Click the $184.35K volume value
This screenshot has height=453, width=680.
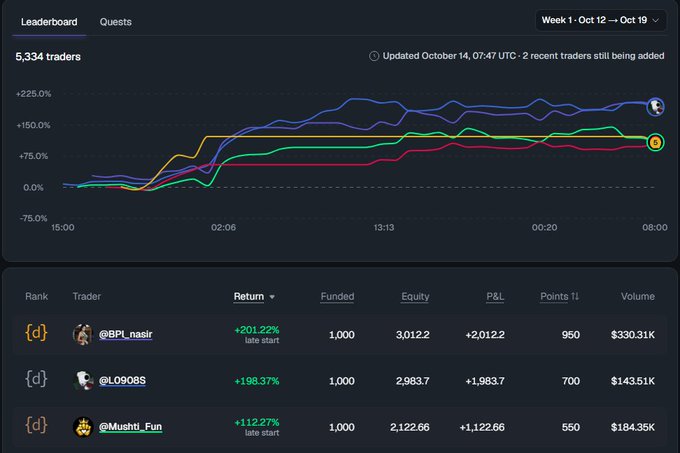pyautogui.click(x=633, y=428)
